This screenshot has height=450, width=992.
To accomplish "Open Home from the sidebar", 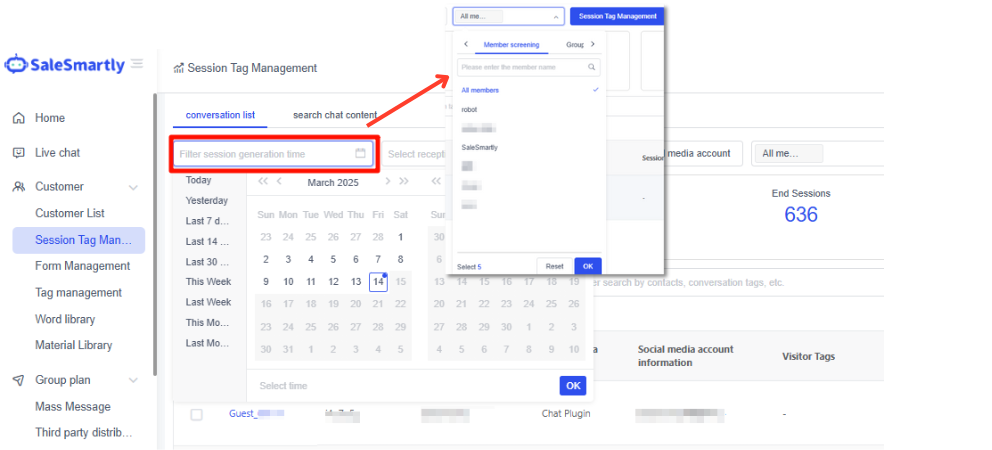I will (50, 118).
